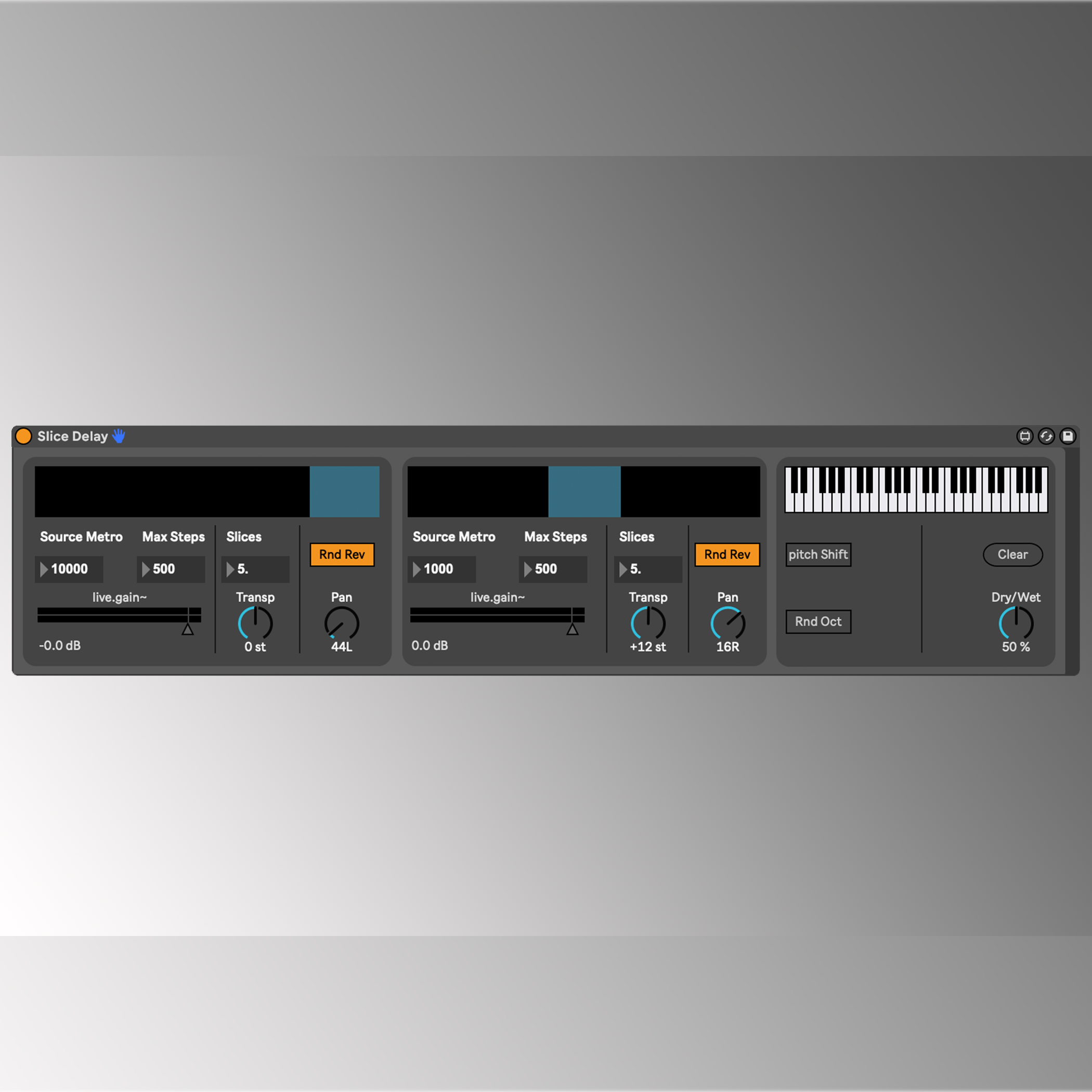Click the Dry/Wet knob
The height and width of the screenshot is (1092, 1092).
(1016, 623)
